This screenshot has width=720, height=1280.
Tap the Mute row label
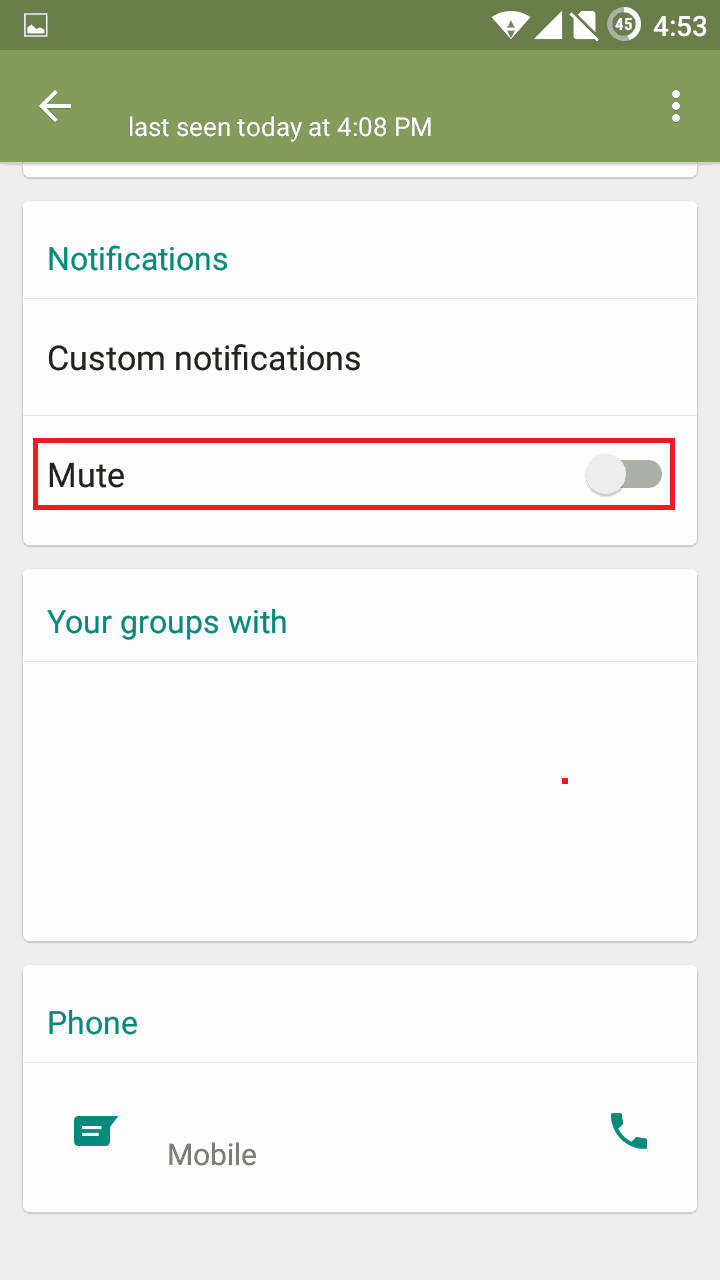(86, 475)
